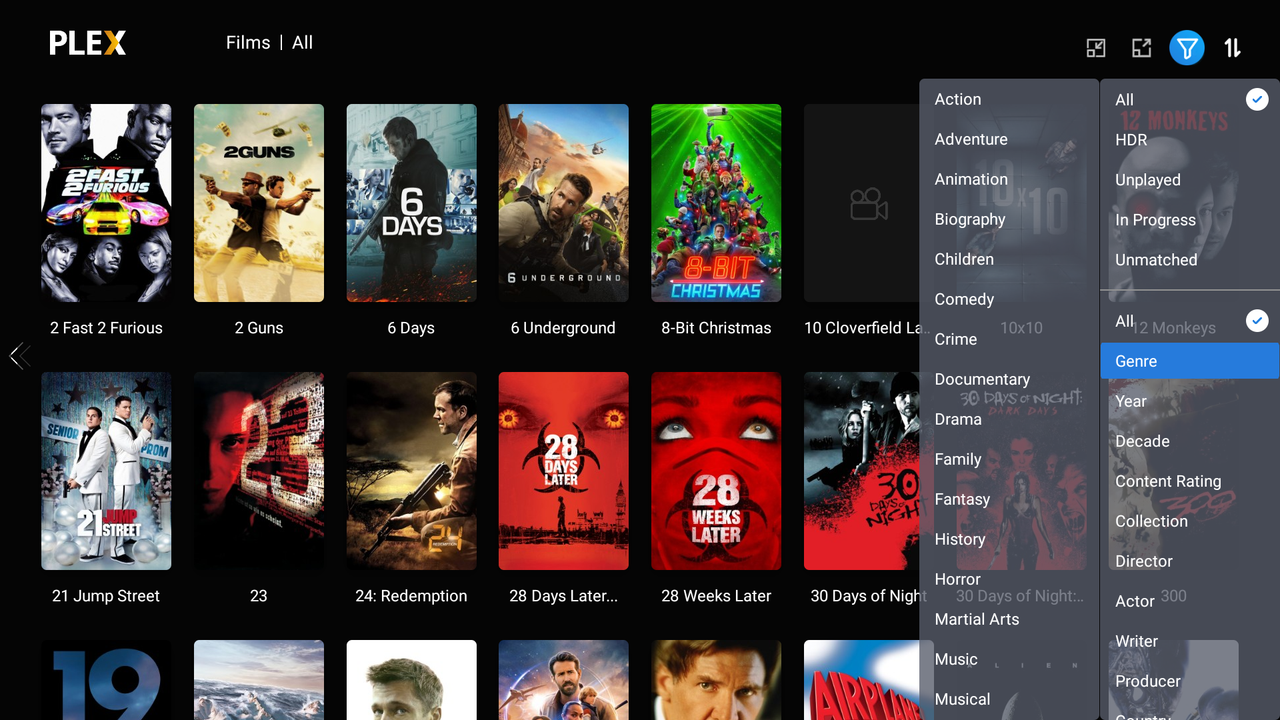Viewport: 1280px width, 720px height.
Task: Open Director filter submenu
Action: click(1190, 561)
